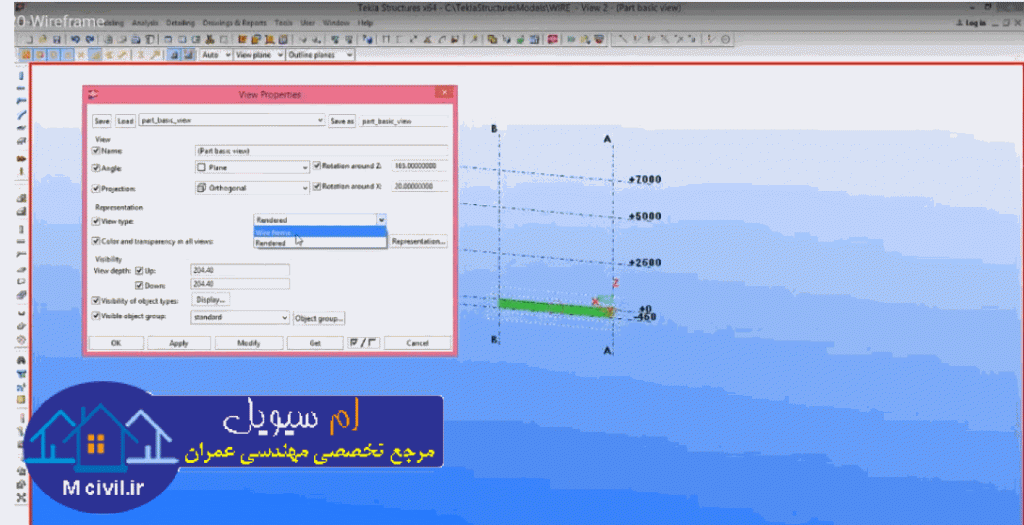
Task: Expand the Visible object group standard dropdown
Action: (x=284, y=318)
